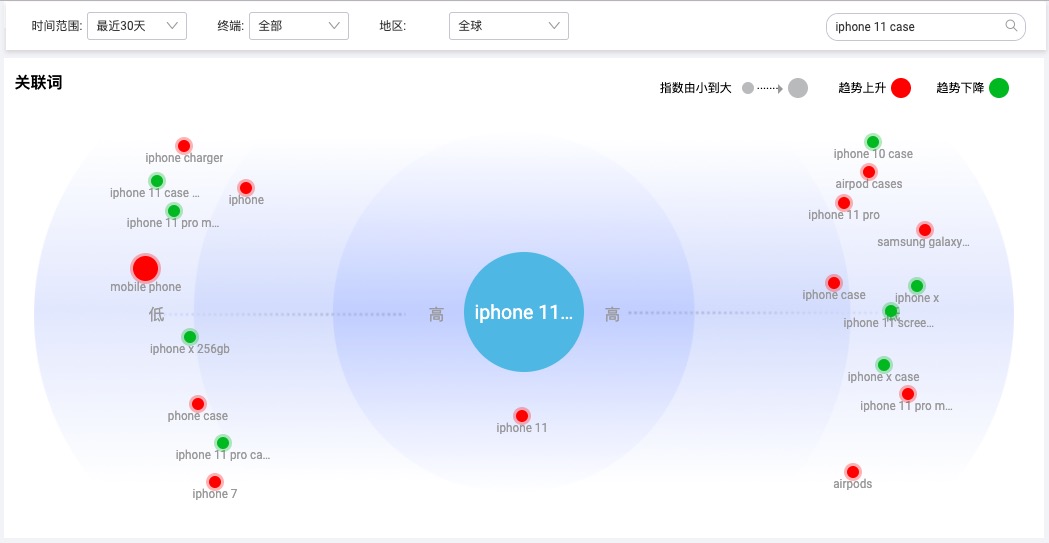This screenshot has width=1049, height=543.
Task: Click the iphone 11 pro keyword label
Action: [x=844, y=215]
